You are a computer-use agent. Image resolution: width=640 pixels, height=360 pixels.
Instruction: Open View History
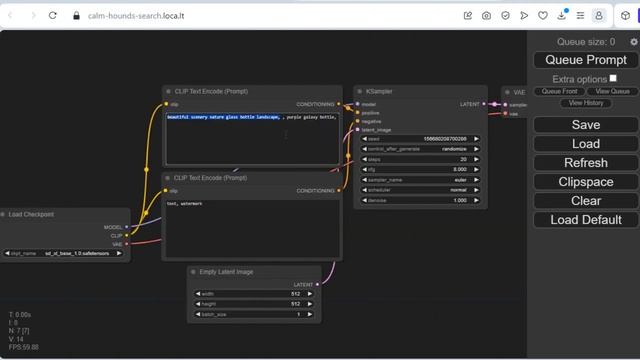click(586, 103)
